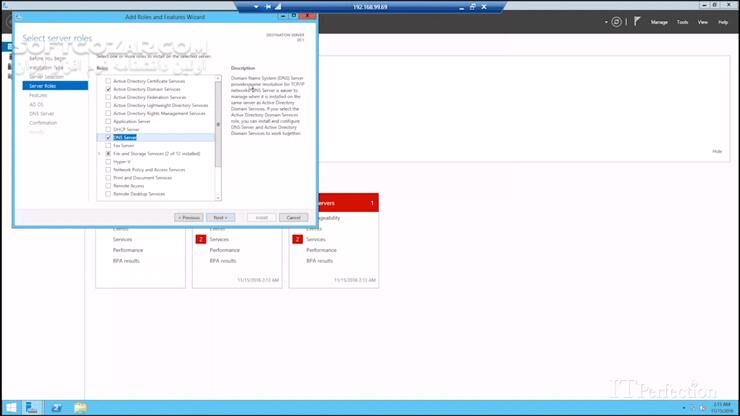Click the Server Manager refresh icon
The height and width of the screenshot is (416, 740).
pos(616,22)
